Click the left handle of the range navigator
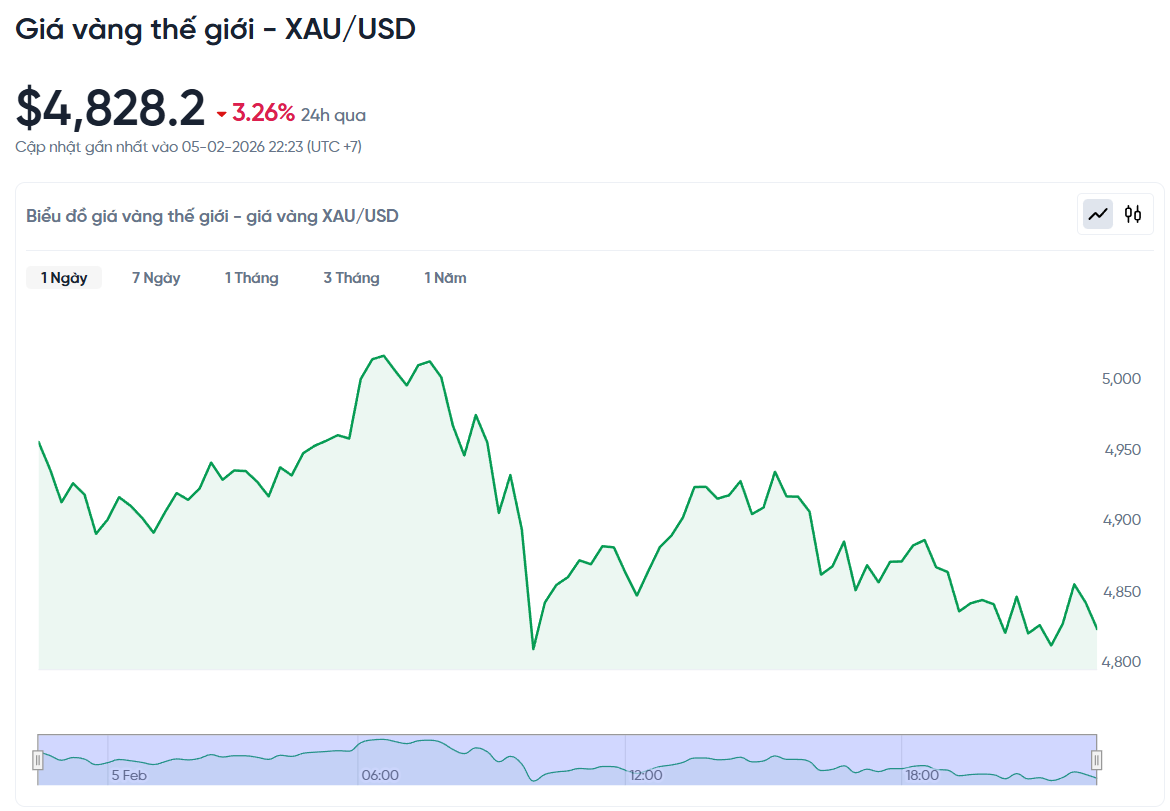 tap(40, 760)
